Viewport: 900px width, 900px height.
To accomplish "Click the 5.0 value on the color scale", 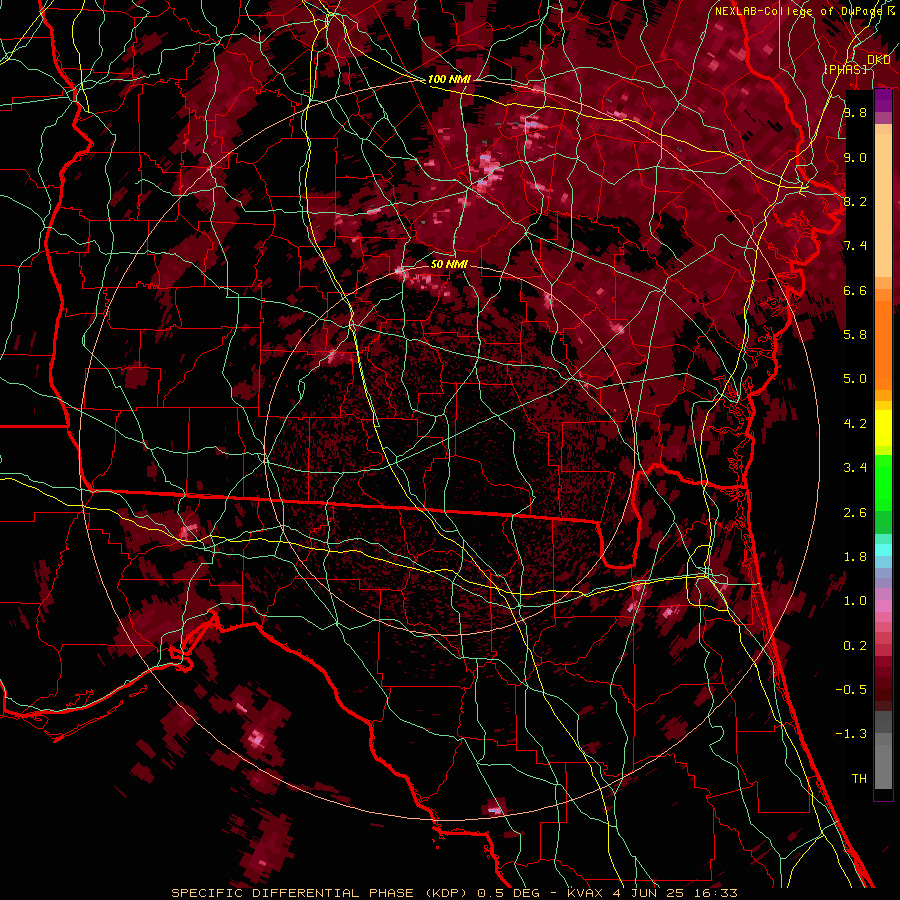I will pyautogui.click(x=855, y=379).
